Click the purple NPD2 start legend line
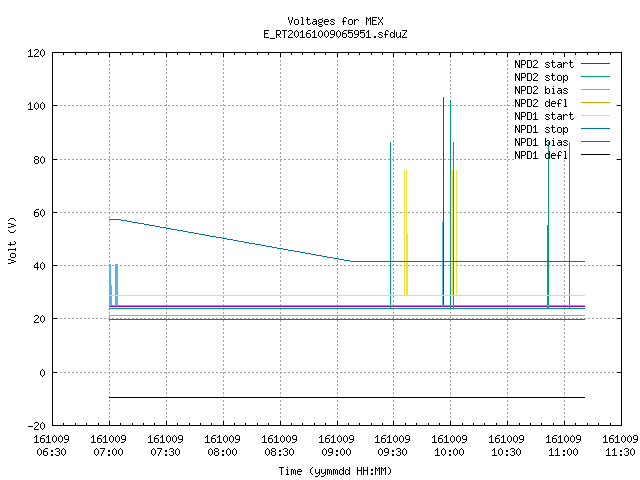The height and width of the screenshot is (480, 640). [x=595, y=64]
